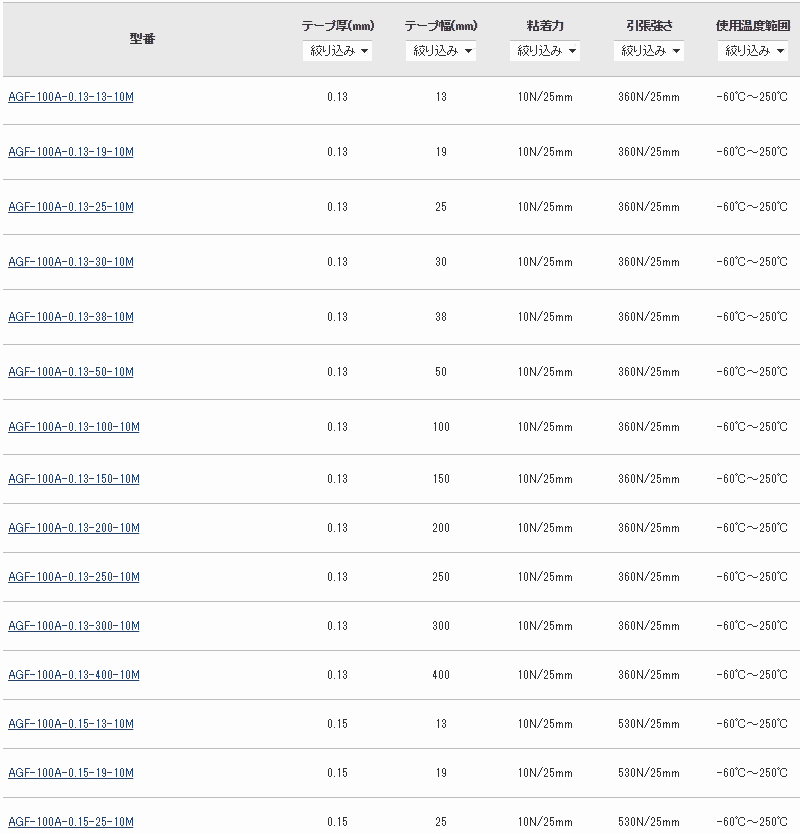Open AGF-100A-0.13-150-10M link
The image size is (800, 833).
pyautogui.click(x=74, y=479)
